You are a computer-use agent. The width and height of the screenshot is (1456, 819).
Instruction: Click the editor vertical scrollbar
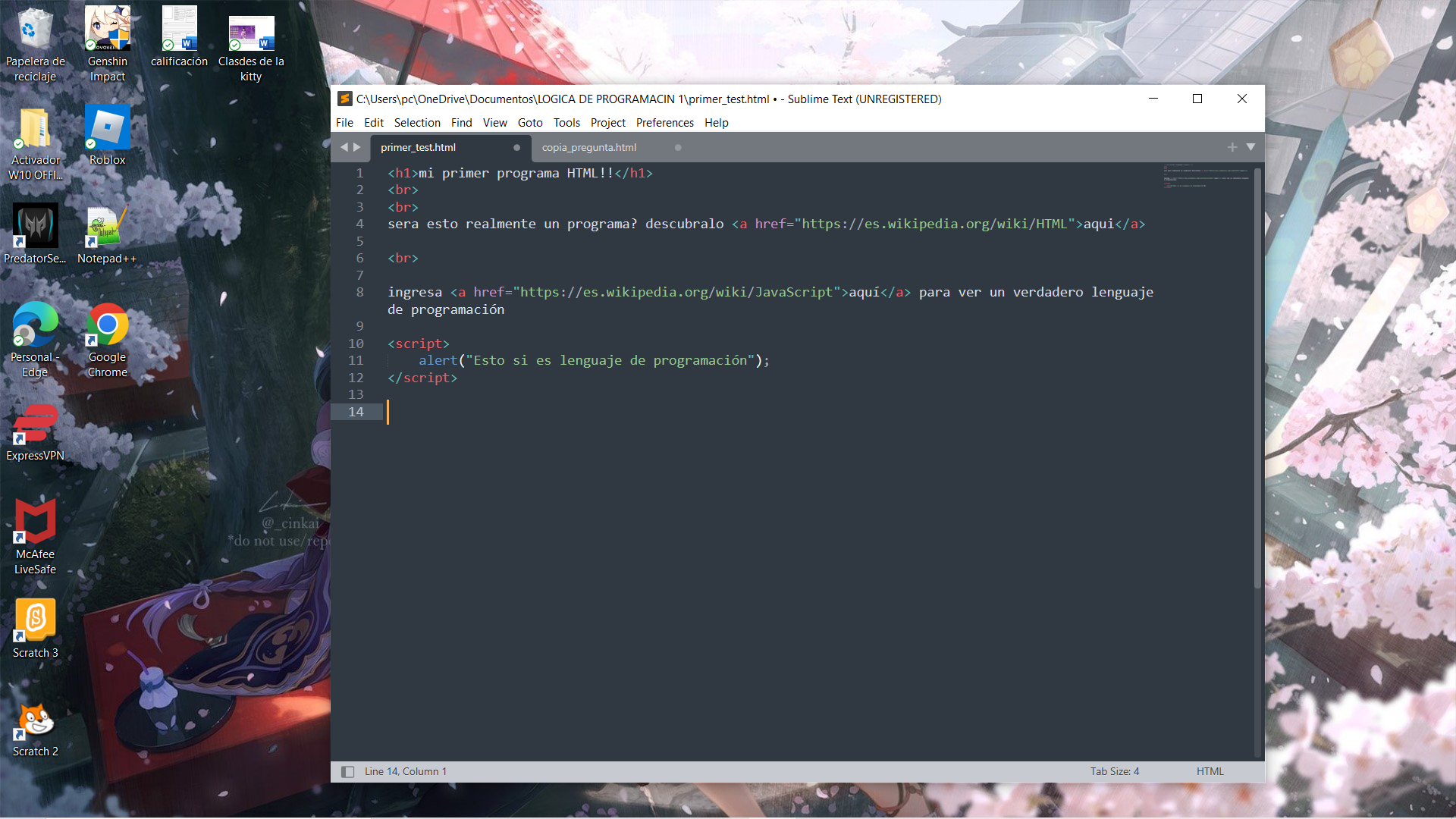(1257, 379)
